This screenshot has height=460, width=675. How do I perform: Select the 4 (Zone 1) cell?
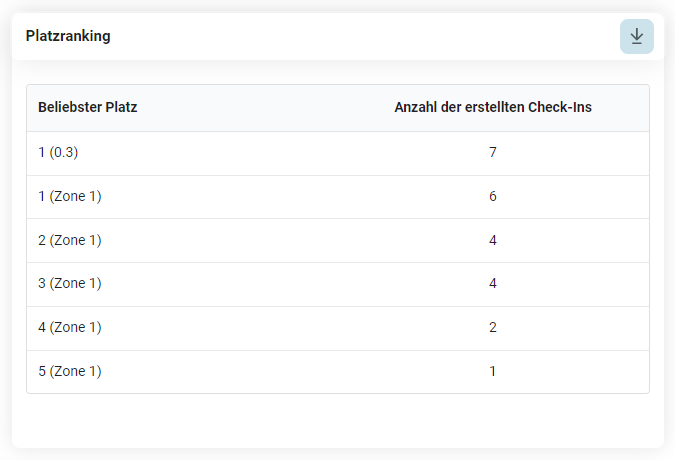coord(70,327)
